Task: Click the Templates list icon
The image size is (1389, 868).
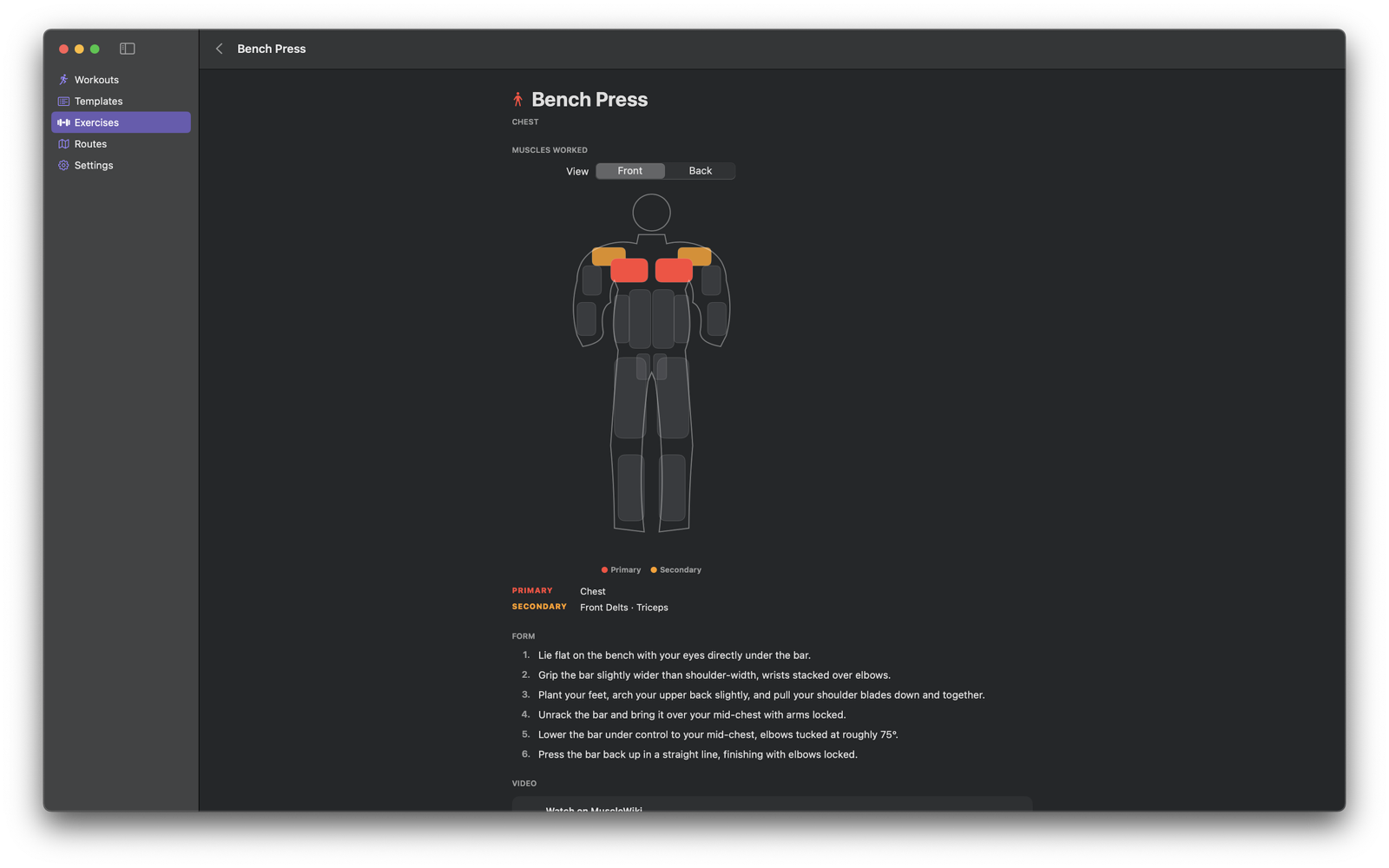Action: 63,102
